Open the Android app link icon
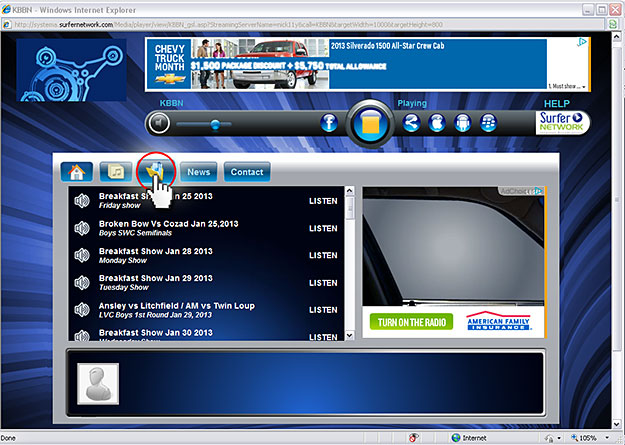Viewport: 625px width, 445px height. click(462, 123)
